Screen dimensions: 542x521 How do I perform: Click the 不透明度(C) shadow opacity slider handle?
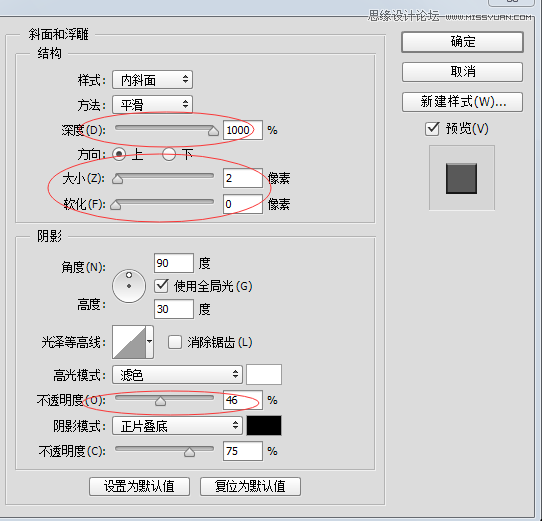[x=189, y=452]
